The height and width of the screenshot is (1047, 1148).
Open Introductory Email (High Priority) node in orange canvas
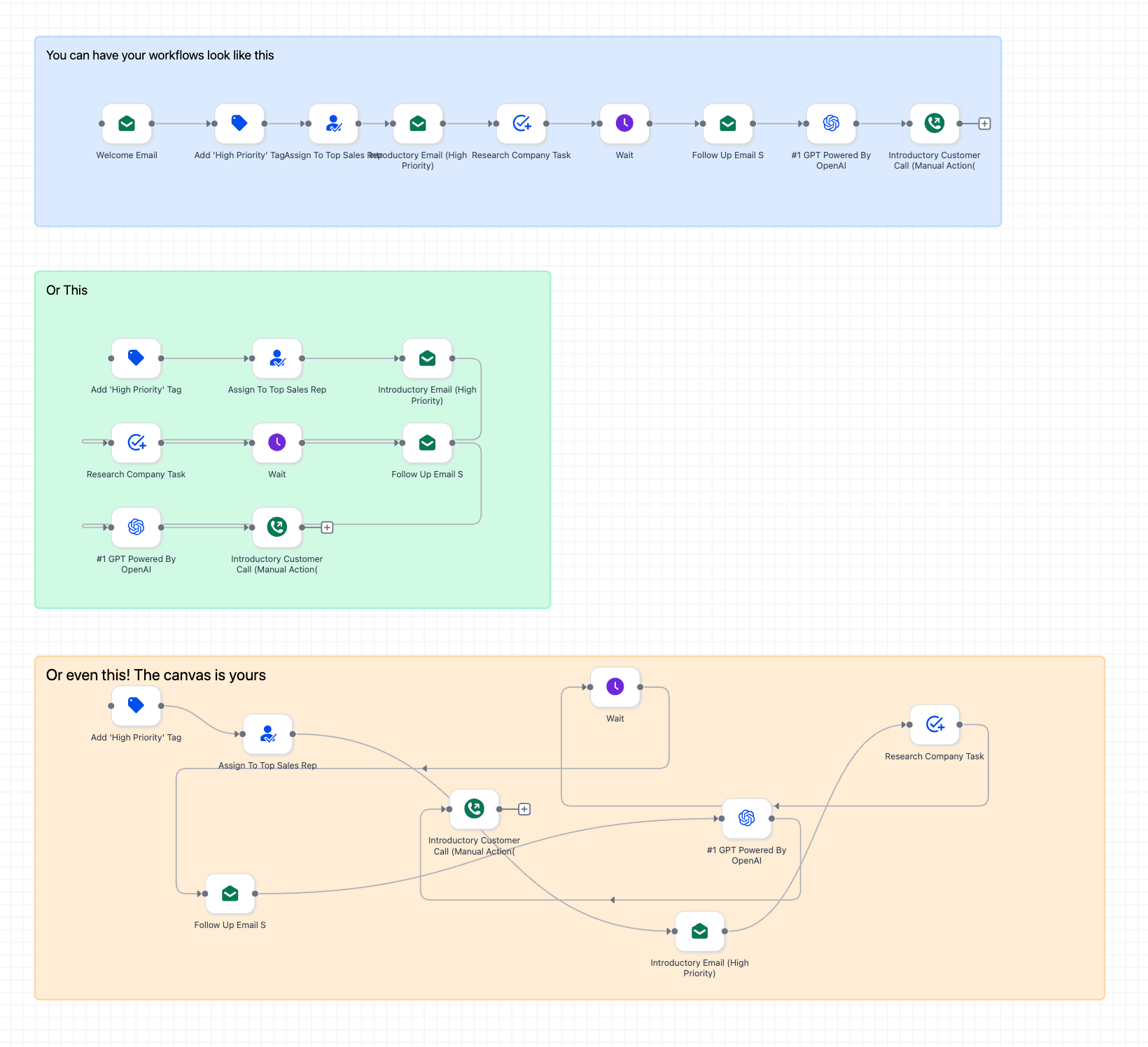tap(699, 932)
